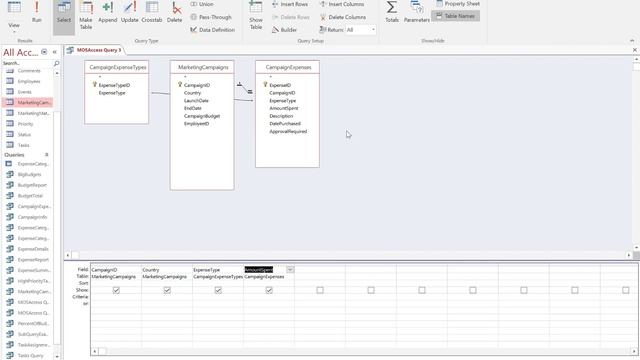This screenshot has width=640, height=360.
Task: Click Delete Columns in Query Setup
Action: click(x=343, y=17)
